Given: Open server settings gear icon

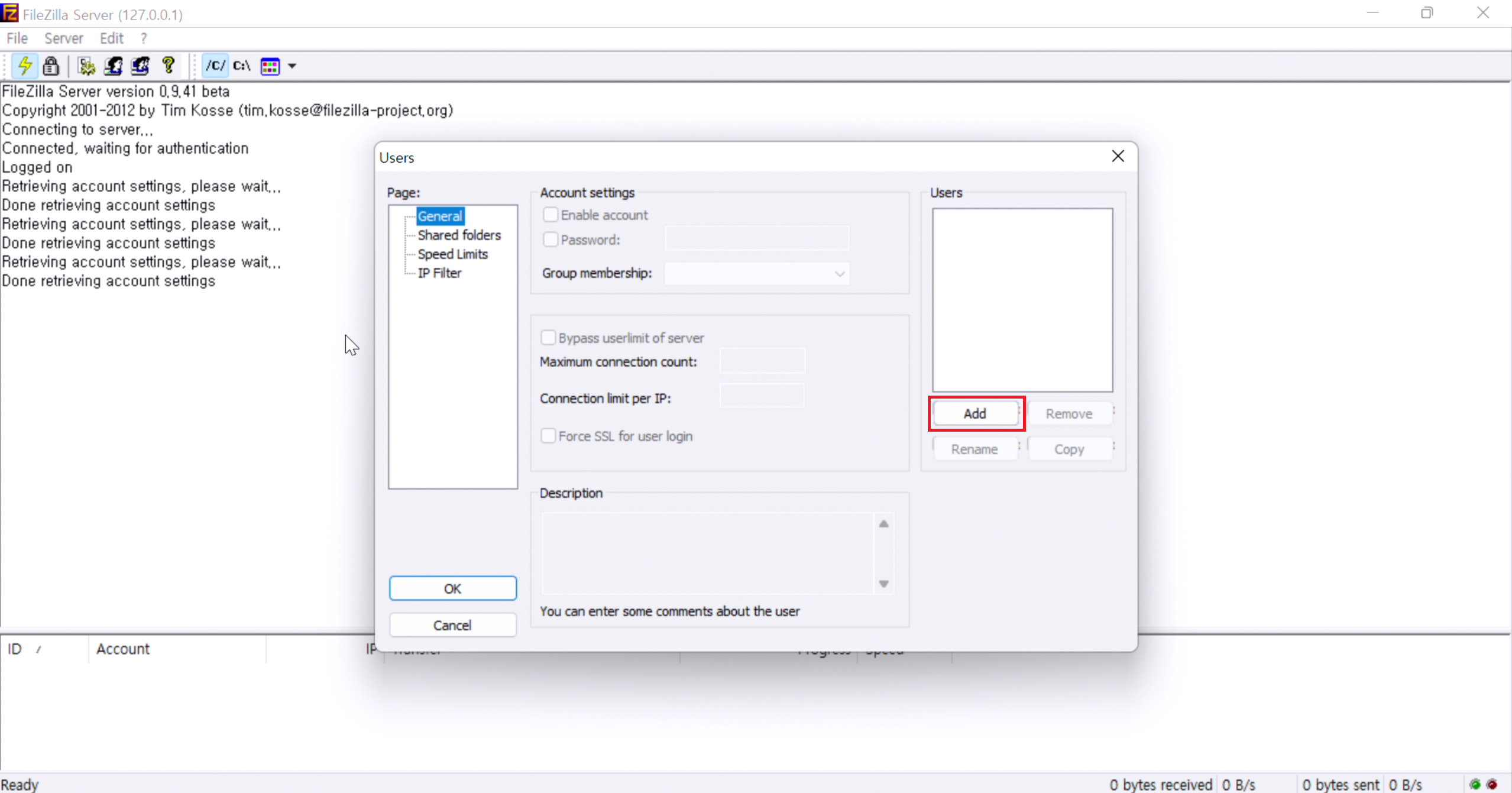Looking at the screenshot, I should tap(86, 66).
